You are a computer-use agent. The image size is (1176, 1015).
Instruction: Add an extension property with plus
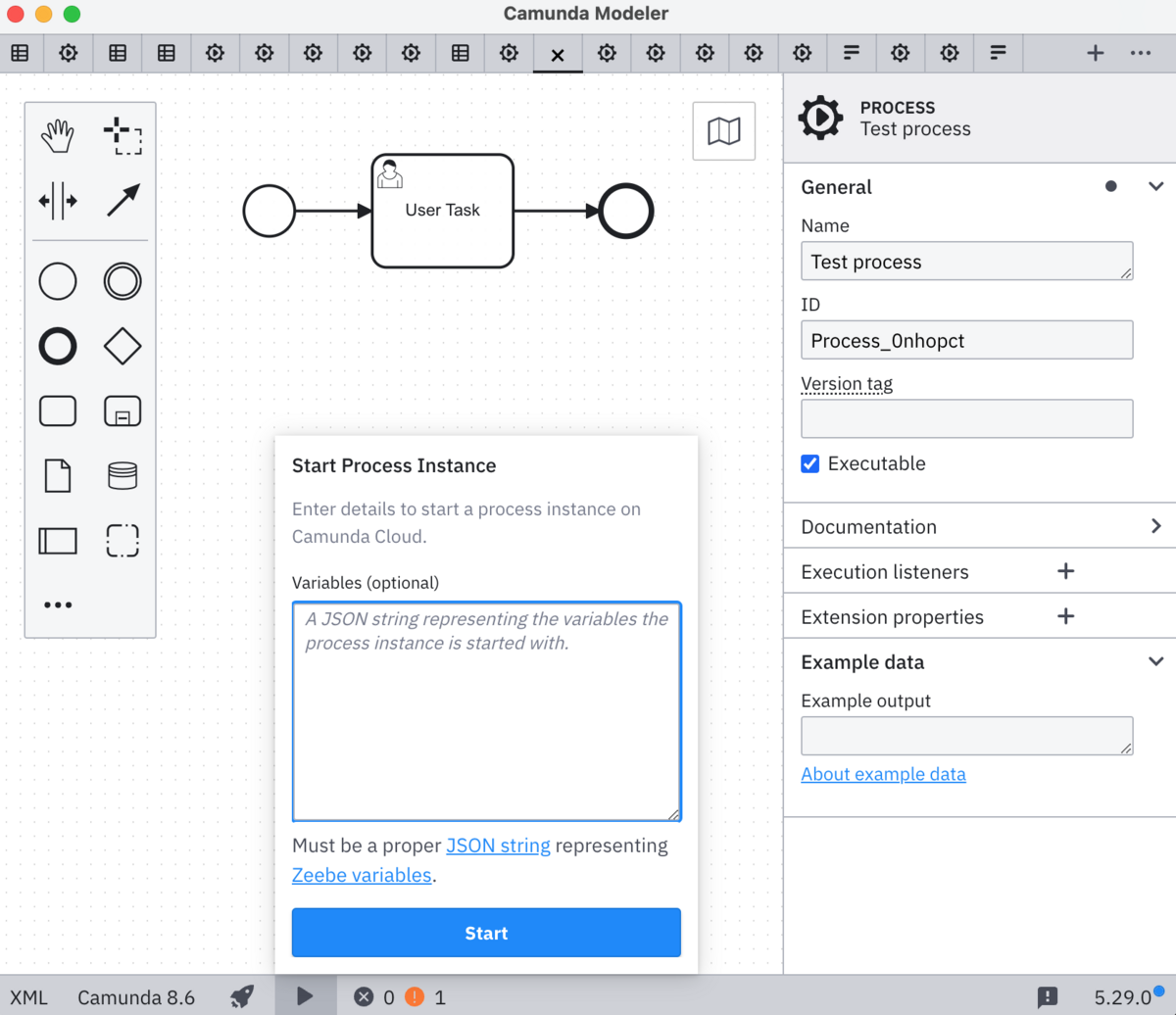[1066, 616]
